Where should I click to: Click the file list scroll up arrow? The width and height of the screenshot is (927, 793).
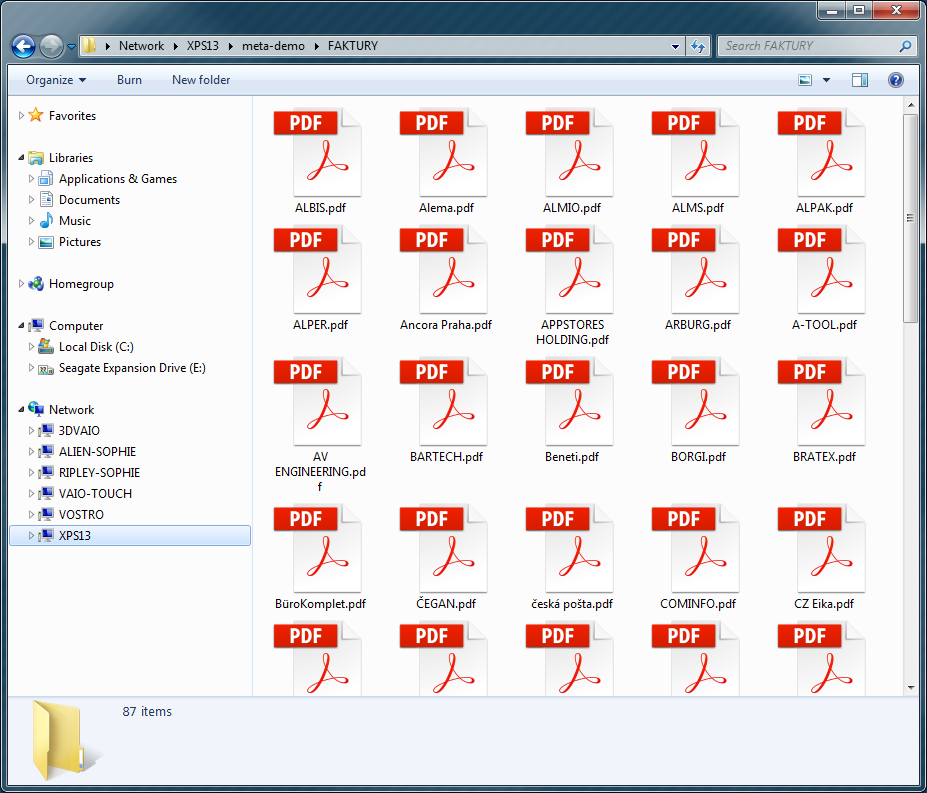tap(910, 105)
